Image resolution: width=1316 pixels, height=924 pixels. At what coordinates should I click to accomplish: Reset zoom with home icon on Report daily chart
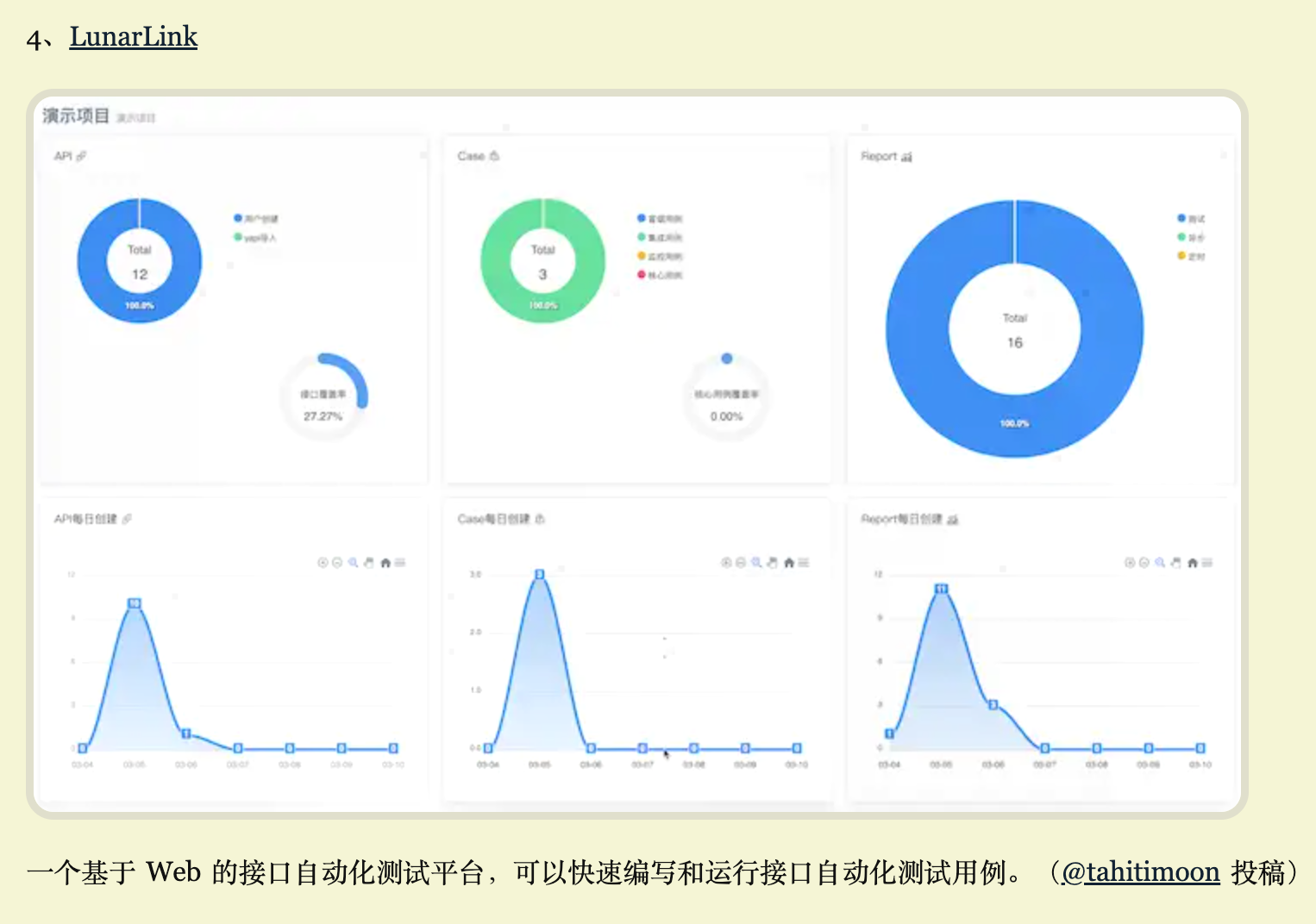click(x=1192, y=563)
